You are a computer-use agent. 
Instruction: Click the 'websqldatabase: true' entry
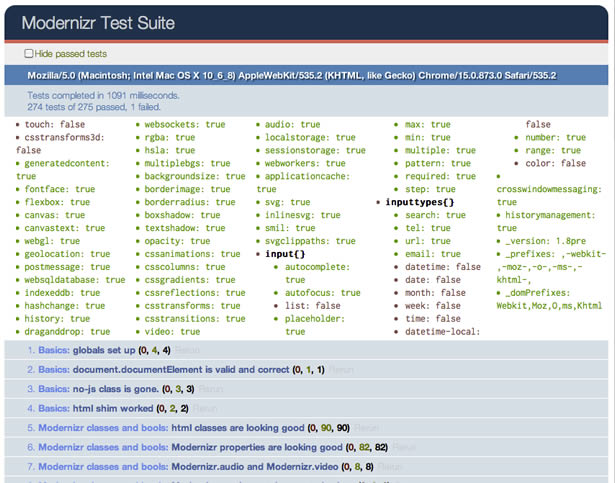click(x=75, y=280)
